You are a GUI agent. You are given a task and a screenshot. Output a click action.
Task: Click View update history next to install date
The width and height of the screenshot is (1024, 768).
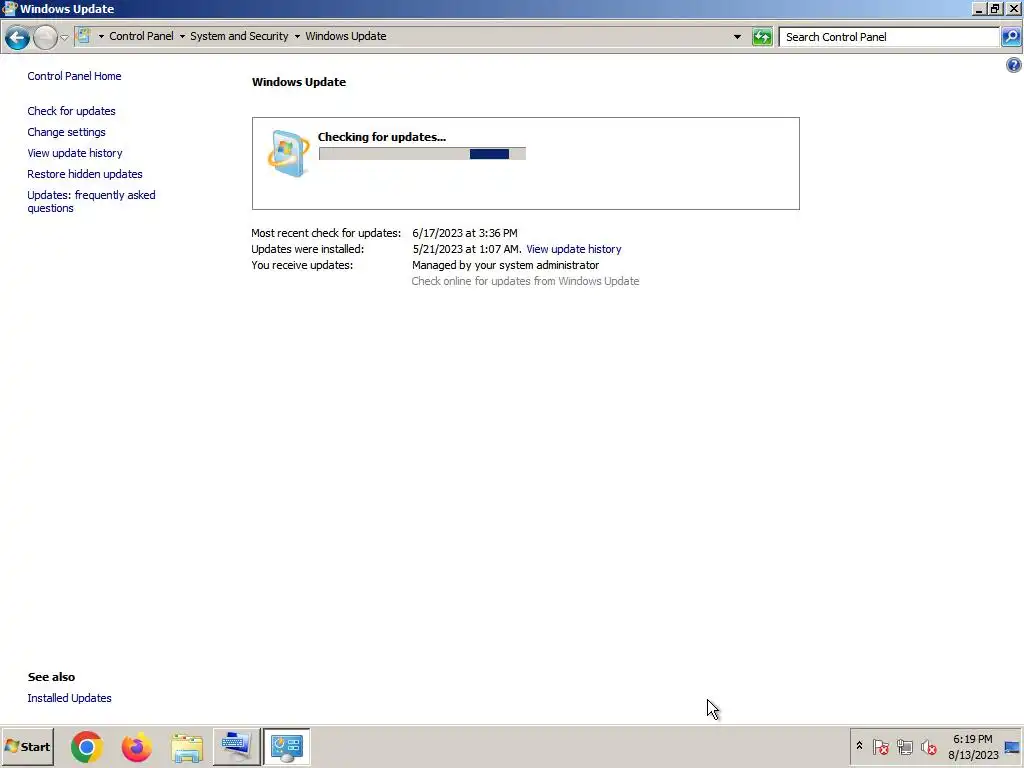coord(573,249)
